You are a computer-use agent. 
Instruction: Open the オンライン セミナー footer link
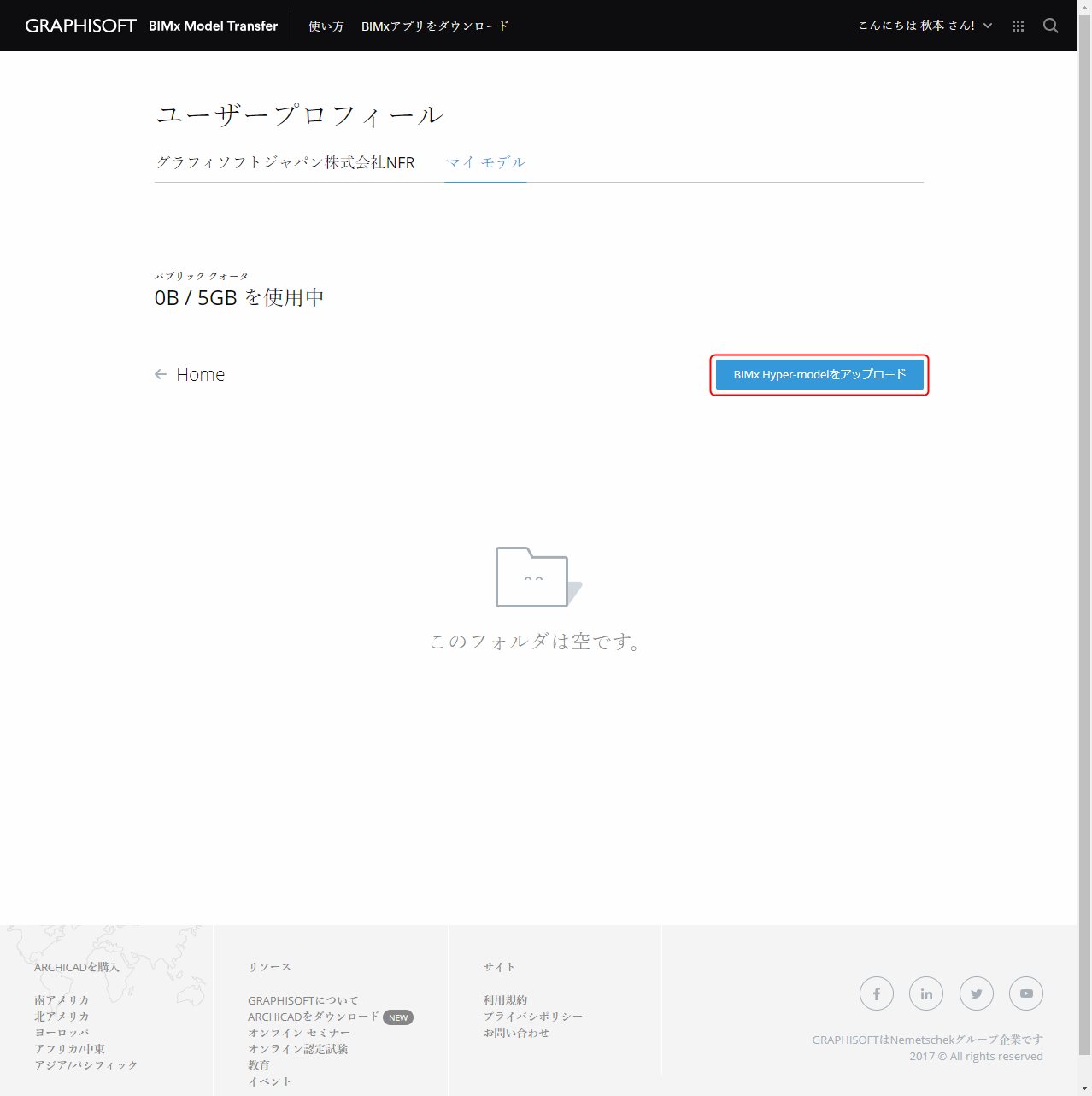coord(299,1033)
